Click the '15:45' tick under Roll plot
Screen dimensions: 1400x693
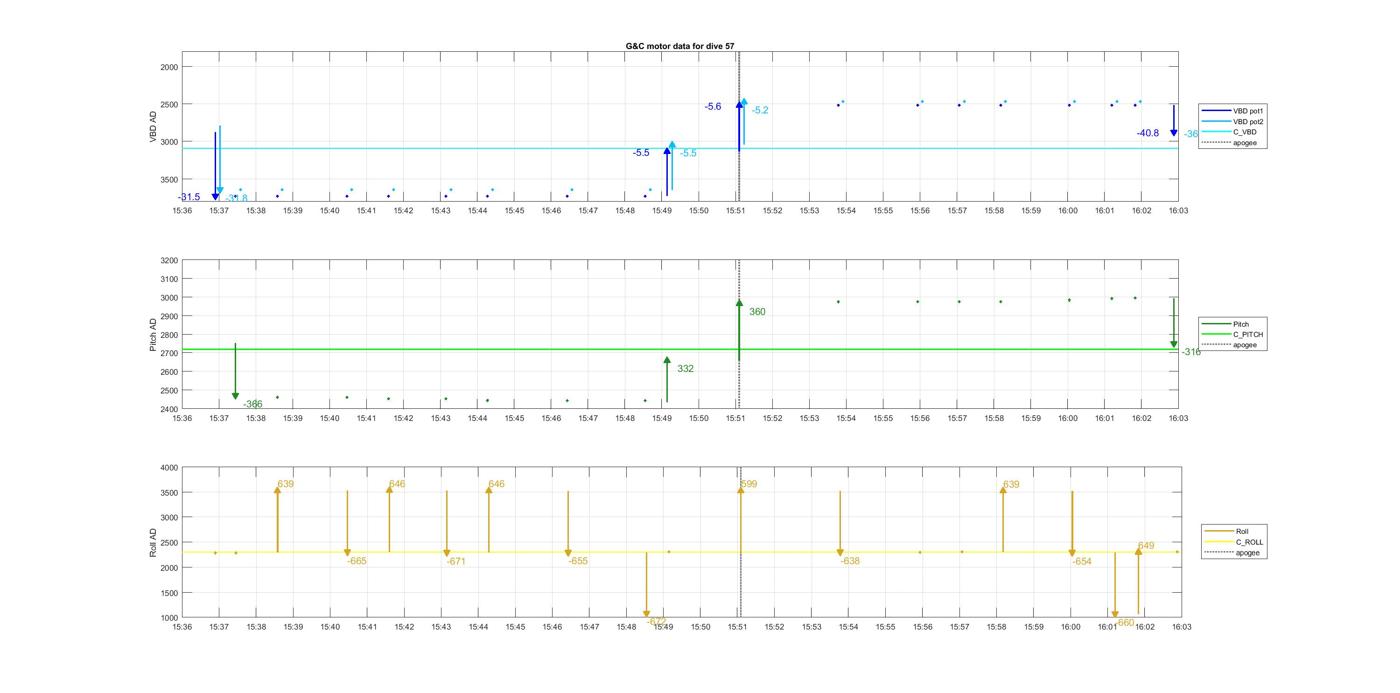[515, 627]
